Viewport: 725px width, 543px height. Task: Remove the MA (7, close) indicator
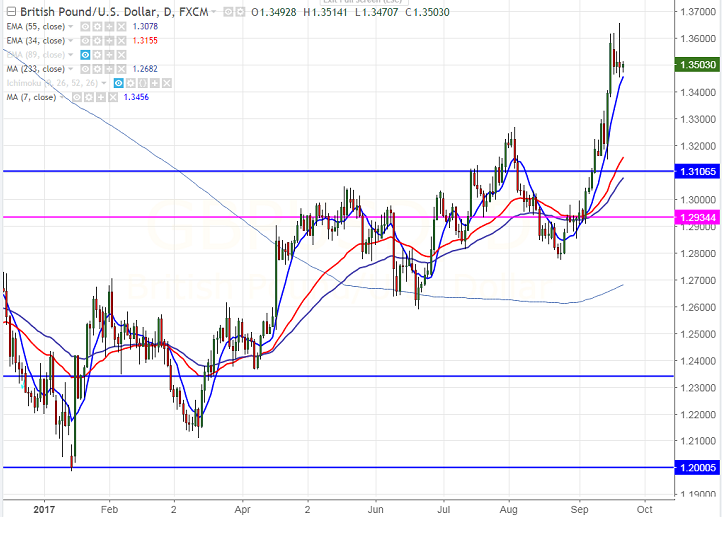pyautogui.click(x=113, y=97)
